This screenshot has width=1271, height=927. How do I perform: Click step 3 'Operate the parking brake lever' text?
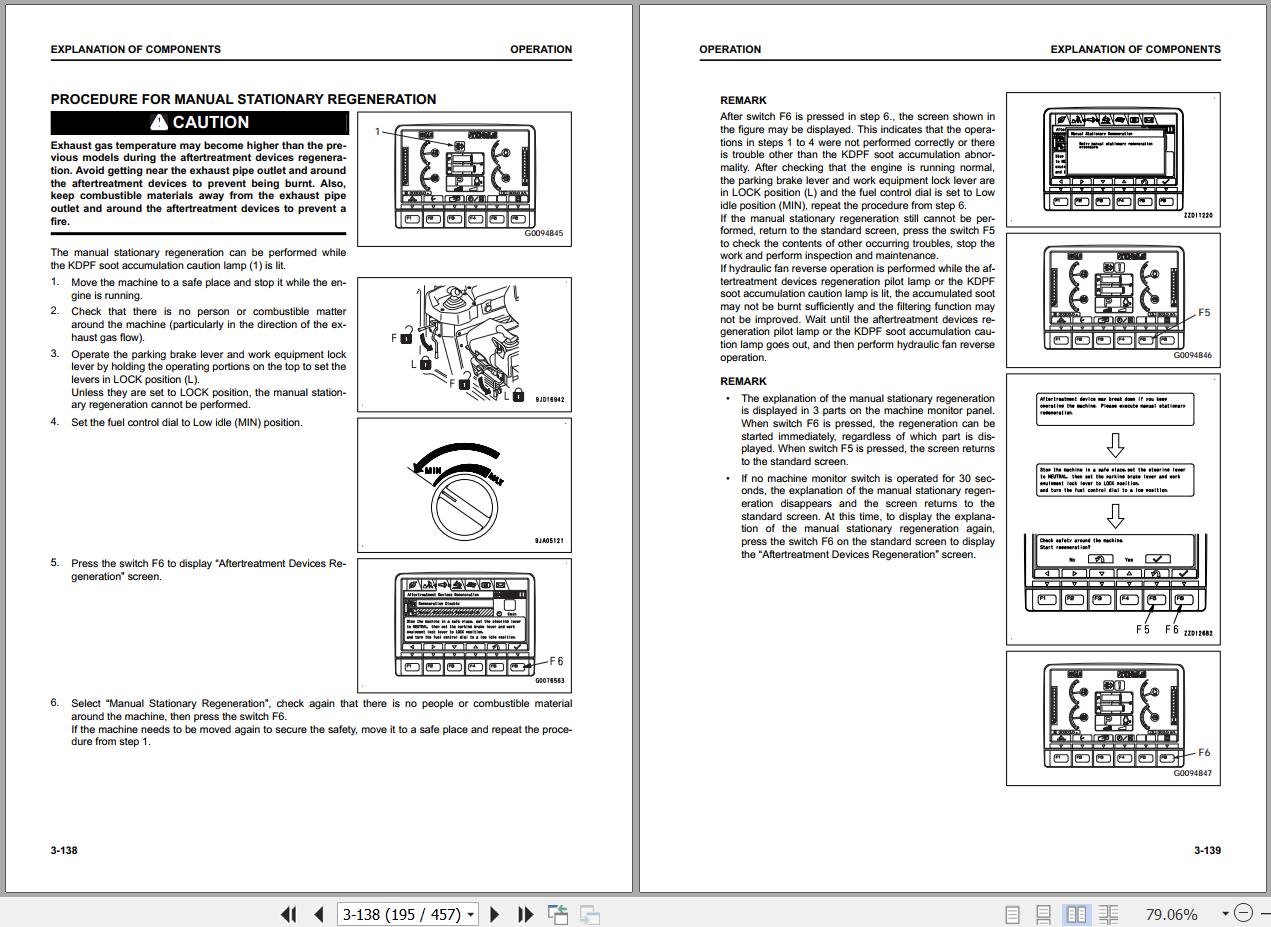tap(208, 379)
